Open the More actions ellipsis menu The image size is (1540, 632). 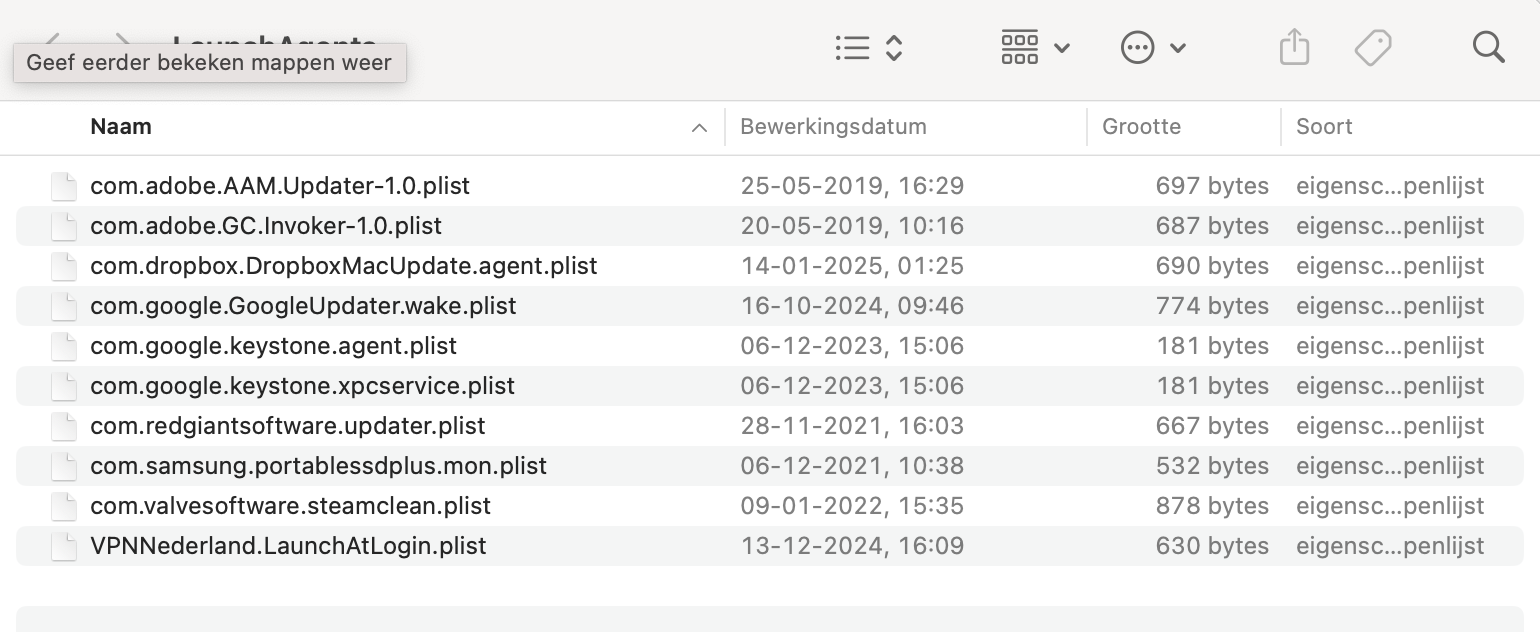[1152, 47]
